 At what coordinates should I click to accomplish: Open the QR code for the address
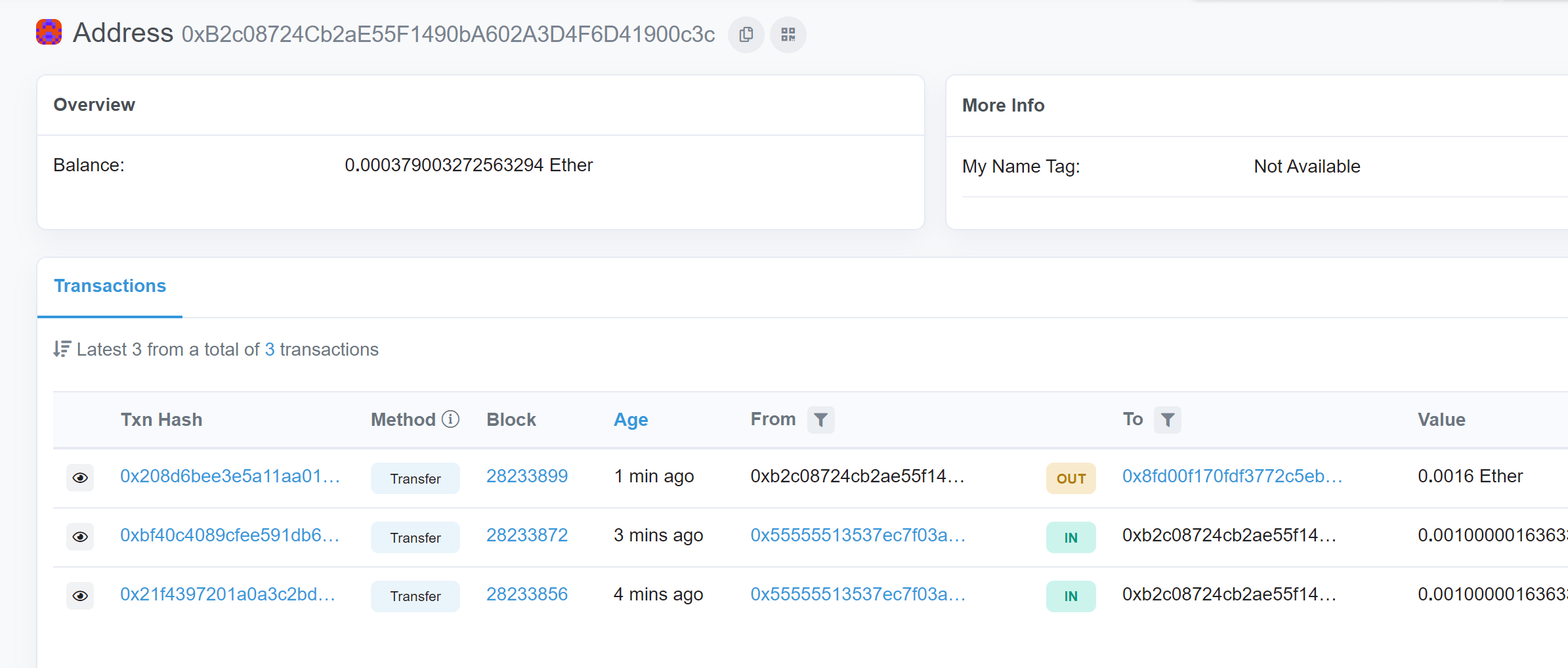tap(788, 34)
